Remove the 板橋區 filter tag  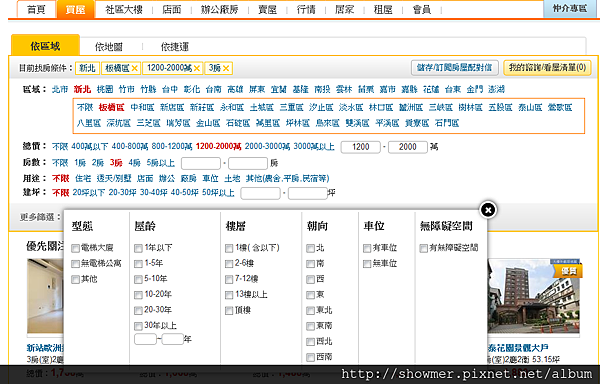pos(134,68)
